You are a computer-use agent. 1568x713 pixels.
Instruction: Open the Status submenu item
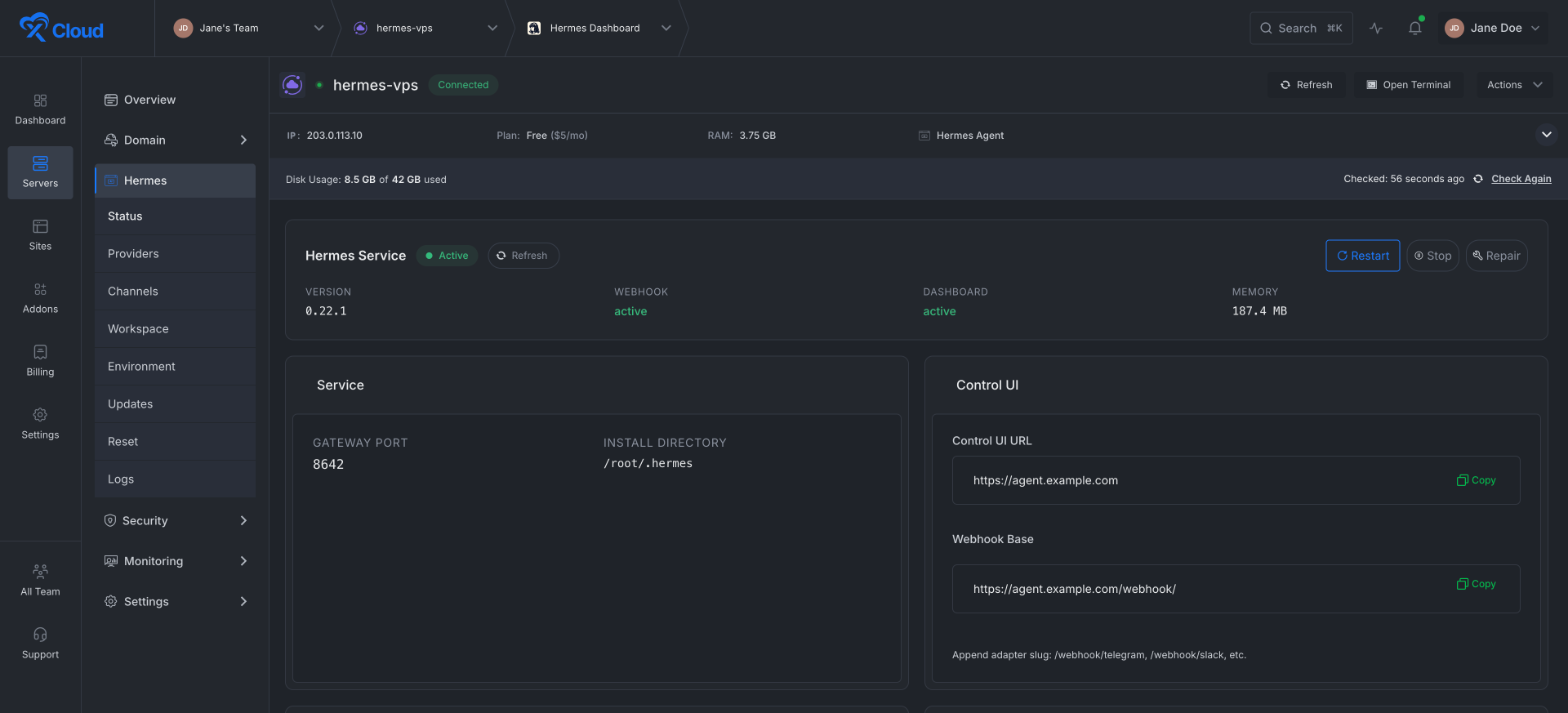tap(175, 216)
